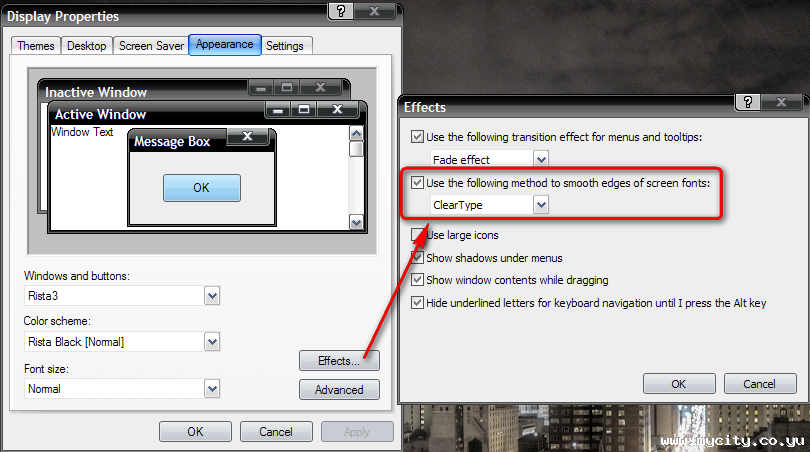Toggle transition effect for menus checkbox
This screenshot has height=452, width=810.
point(417,137)
